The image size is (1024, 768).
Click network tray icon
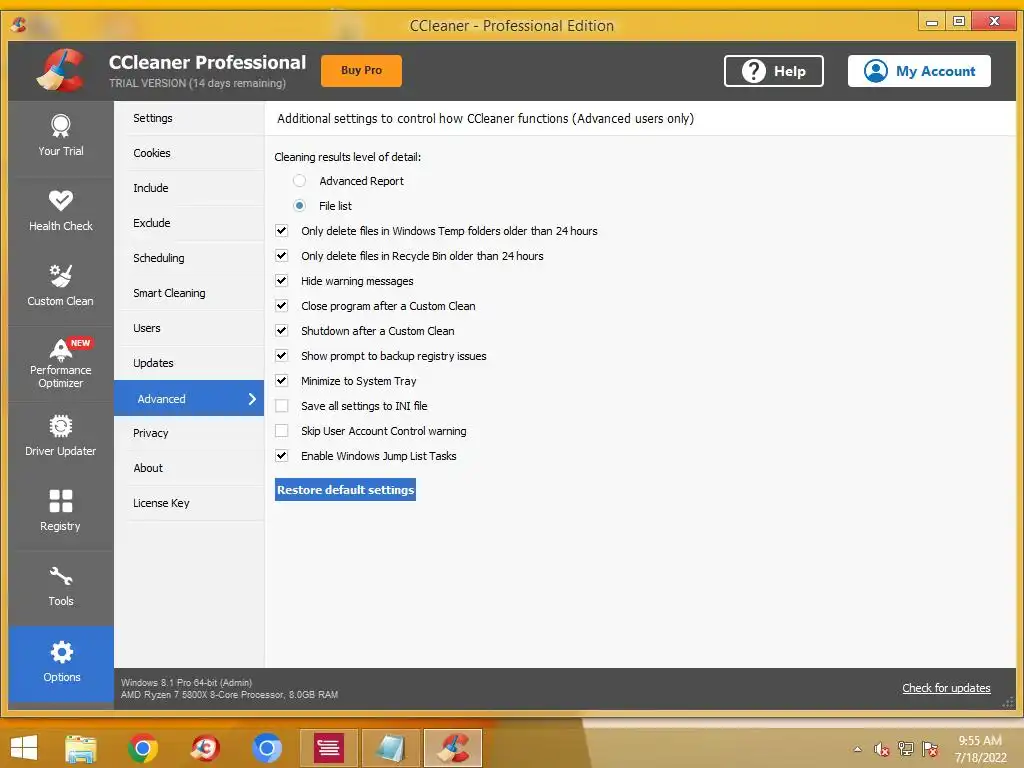pyautogui.click(x=906, y=749)
